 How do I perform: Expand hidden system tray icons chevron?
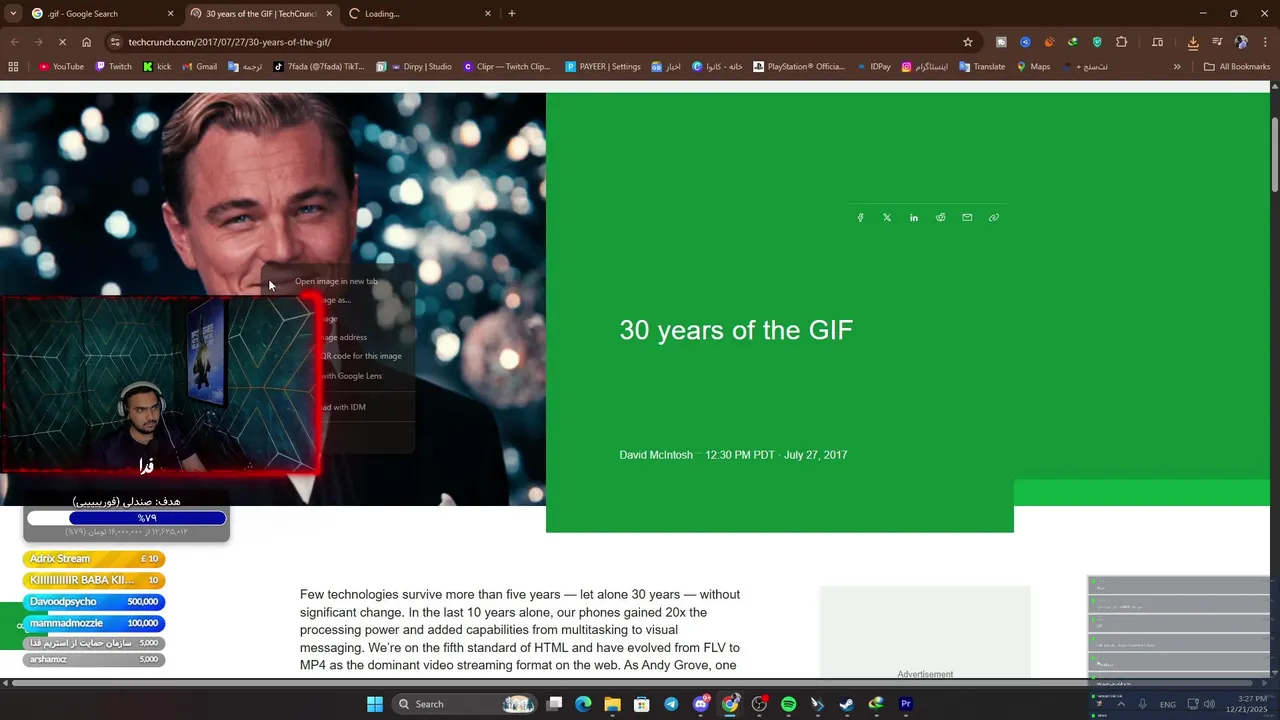point(1121,704)
